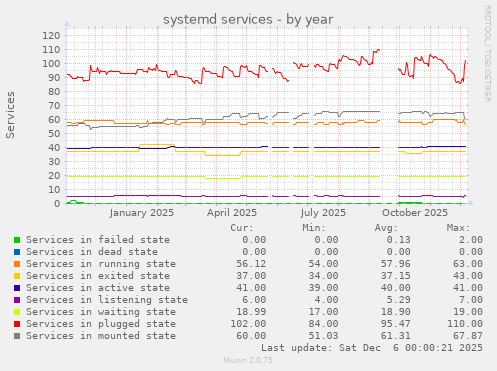Click running state current value 56.12
The height and width of the screenshot is (371, 497).
click(x=251, y=264)
